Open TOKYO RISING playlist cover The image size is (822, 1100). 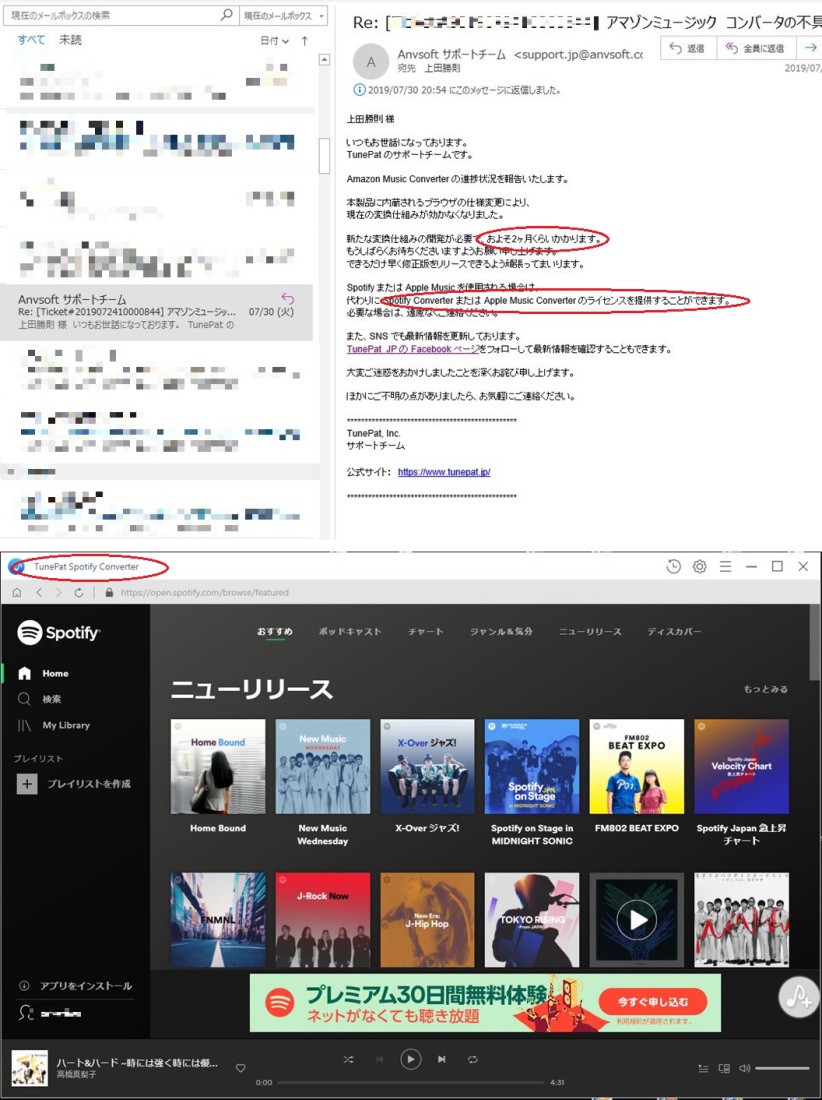tap(532, 920)
